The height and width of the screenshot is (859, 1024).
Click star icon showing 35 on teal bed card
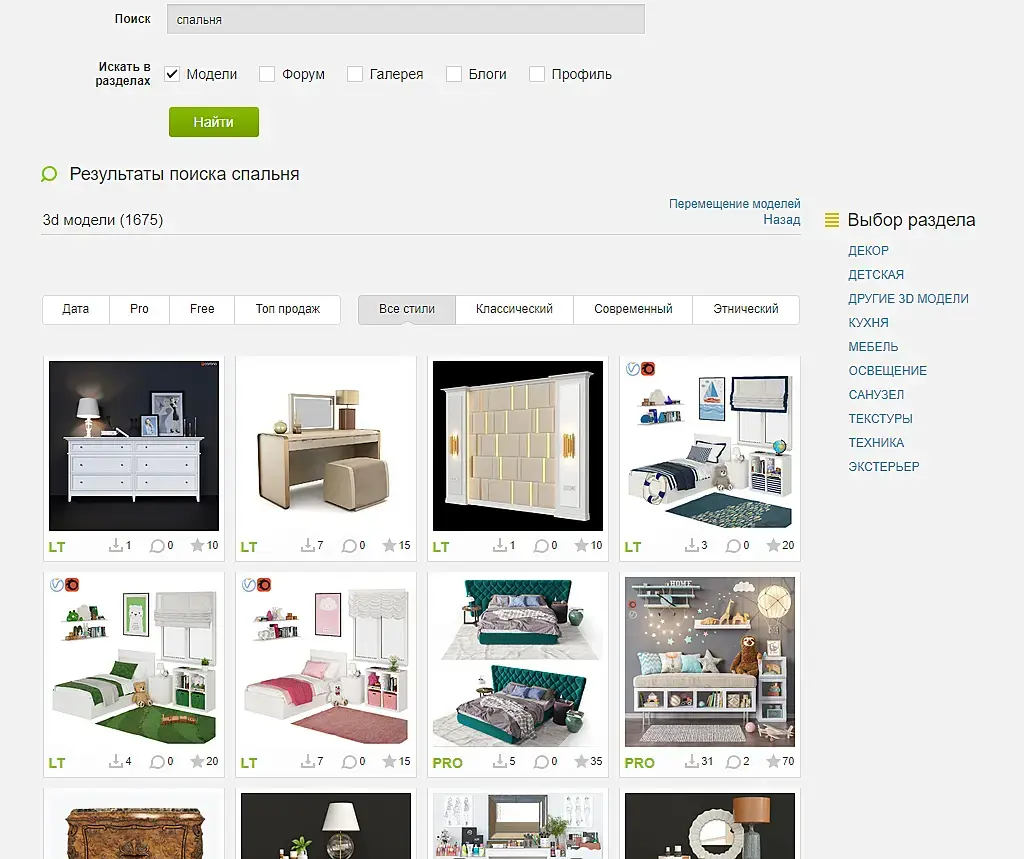[x=581, y=761]
